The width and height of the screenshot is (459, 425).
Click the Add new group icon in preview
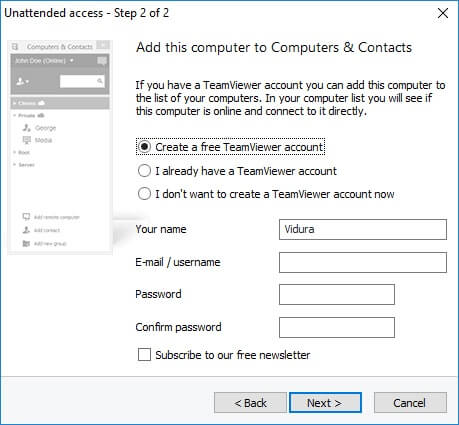[x=26, y=243]
